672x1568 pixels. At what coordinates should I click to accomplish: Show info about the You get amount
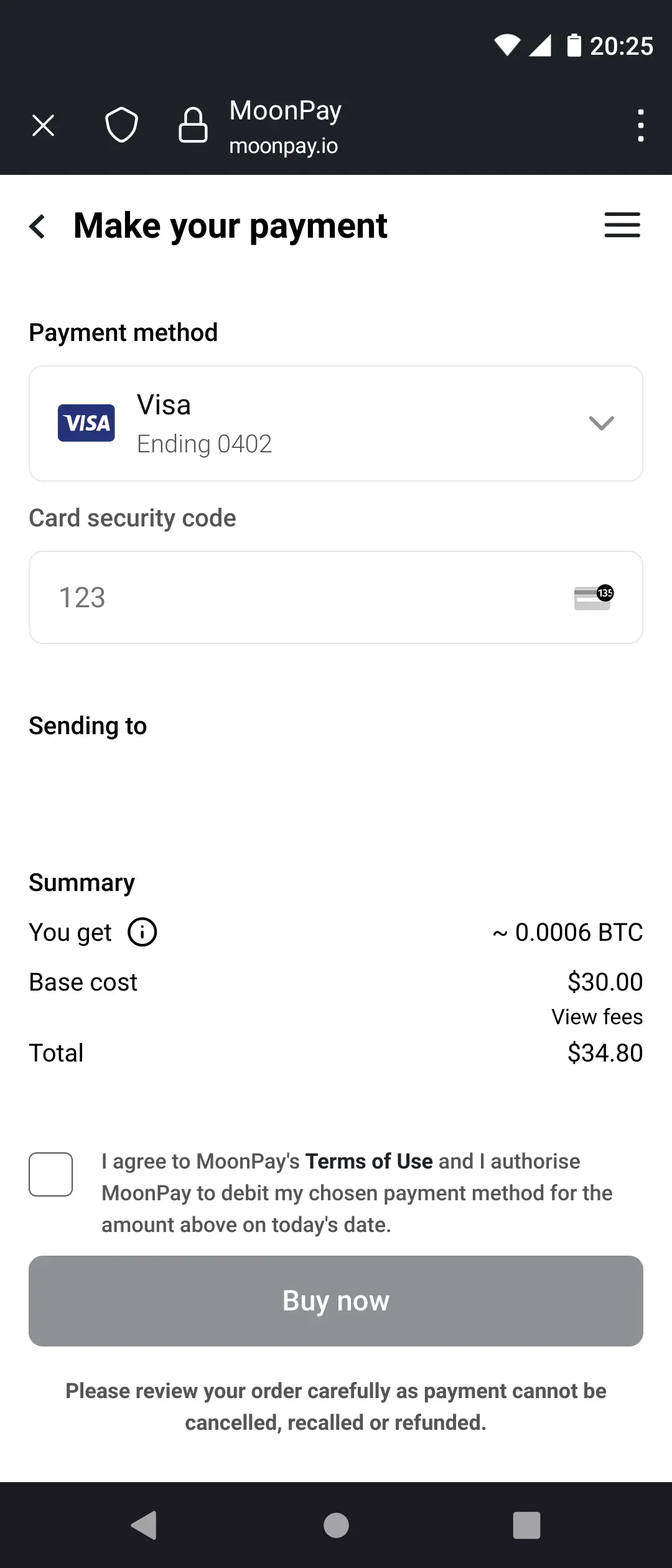[x=142, y=932]
